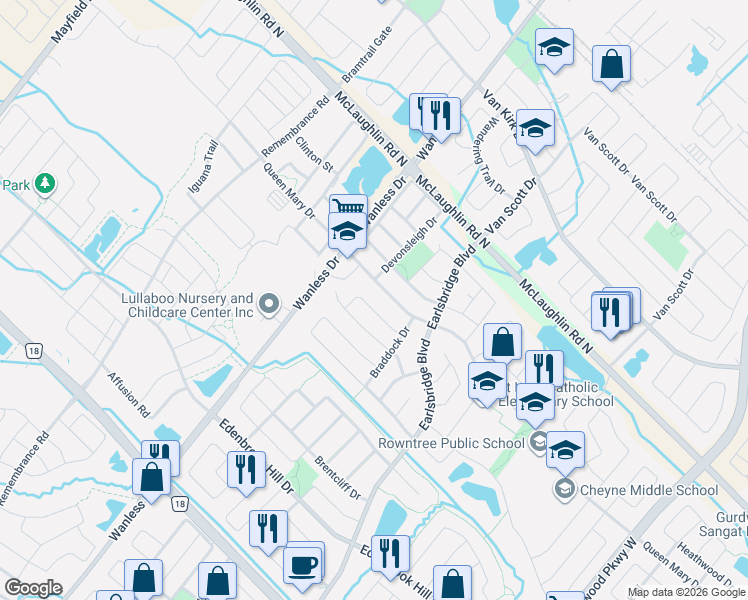Click the shopping bag marker in the top-right
The height and width of the screenshot is (600, 748).
coord(611,66)
